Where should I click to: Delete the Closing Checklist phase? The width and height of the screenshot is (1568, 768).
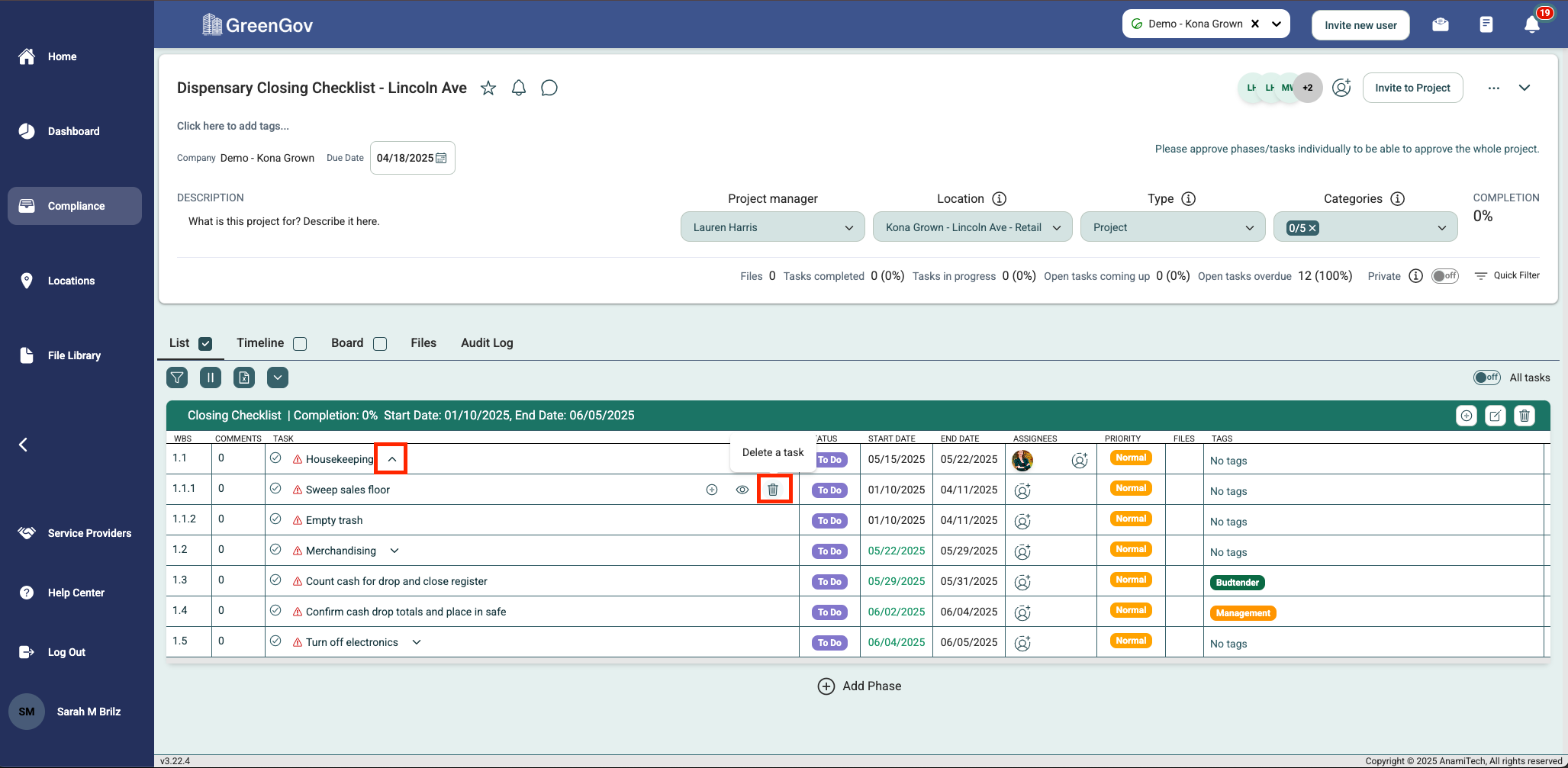tap(1525, 416)
